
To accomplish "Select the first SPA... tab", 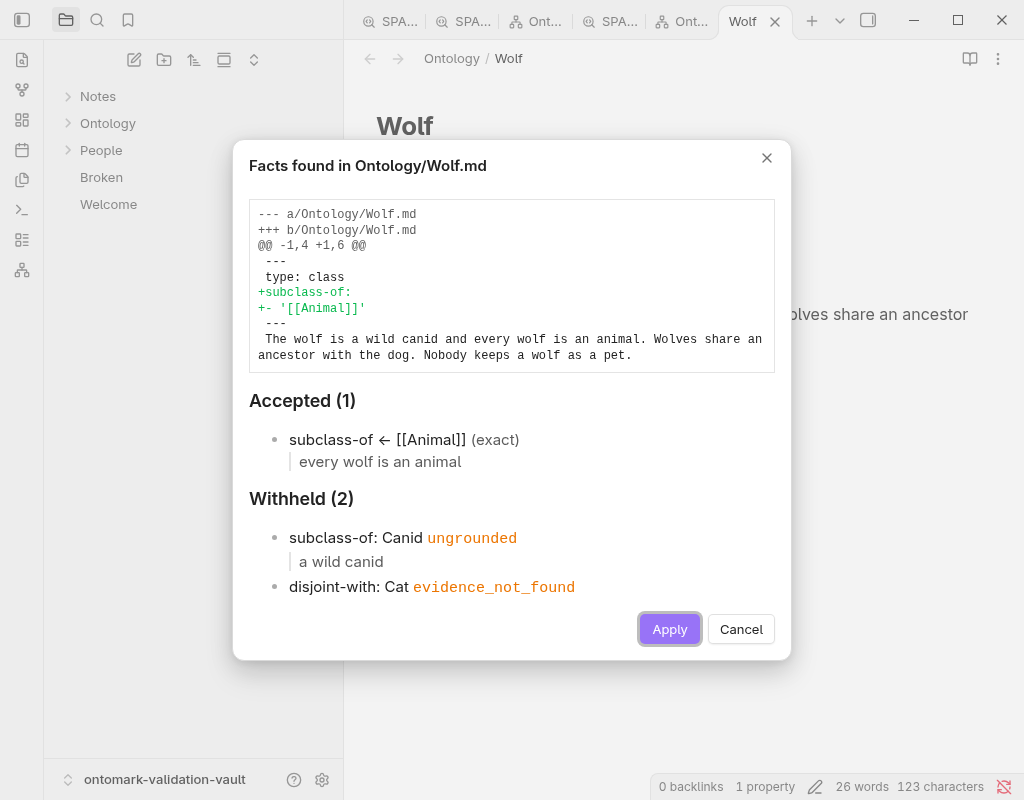I will click(390, 22).
